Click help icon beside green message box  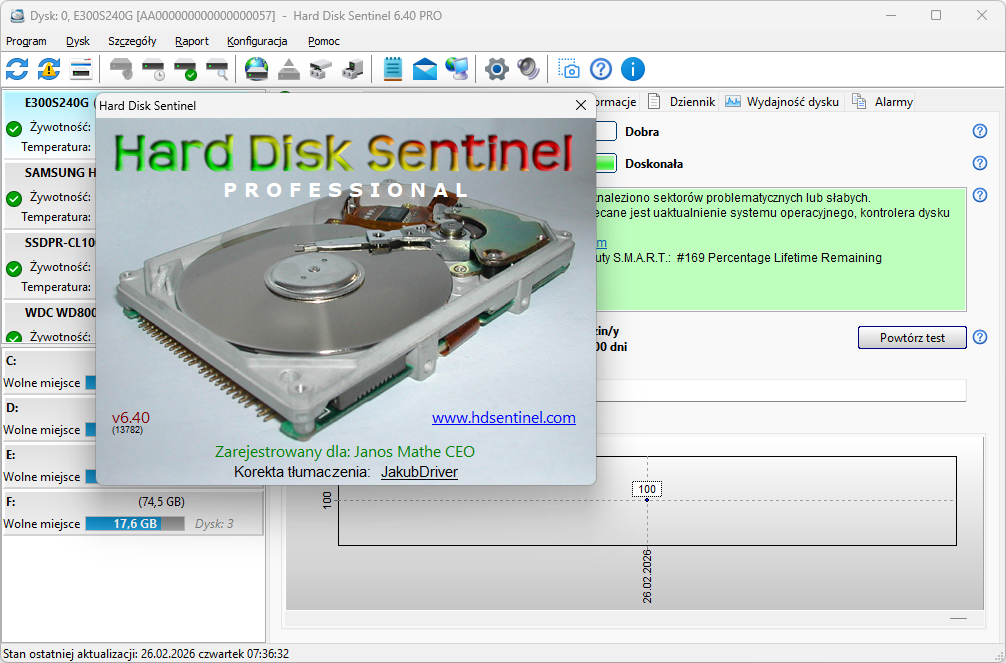pos(980,195)
